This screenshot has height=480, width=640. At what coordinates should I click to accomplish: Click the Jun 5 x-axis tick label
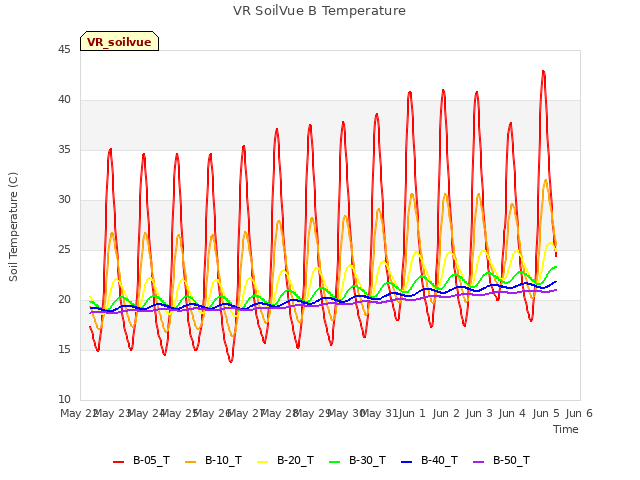tap(546, 413)
